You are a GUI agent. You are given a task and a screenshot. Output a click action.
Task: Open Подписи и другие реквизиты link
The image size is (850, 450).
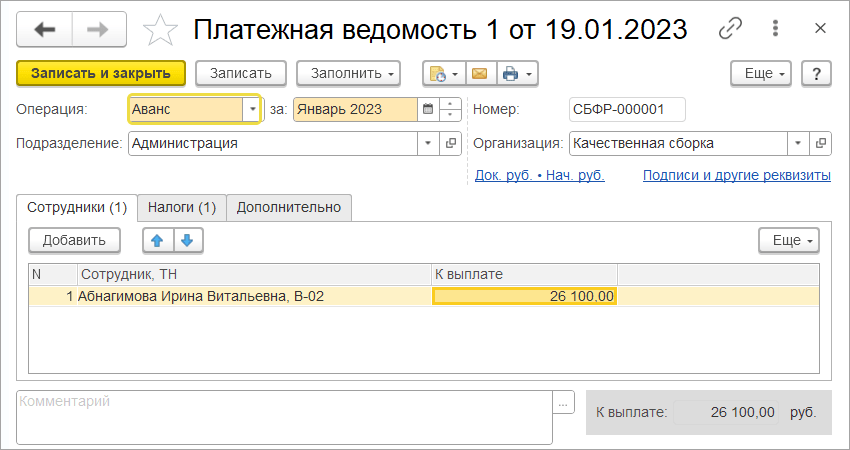[x=737, y=176]
